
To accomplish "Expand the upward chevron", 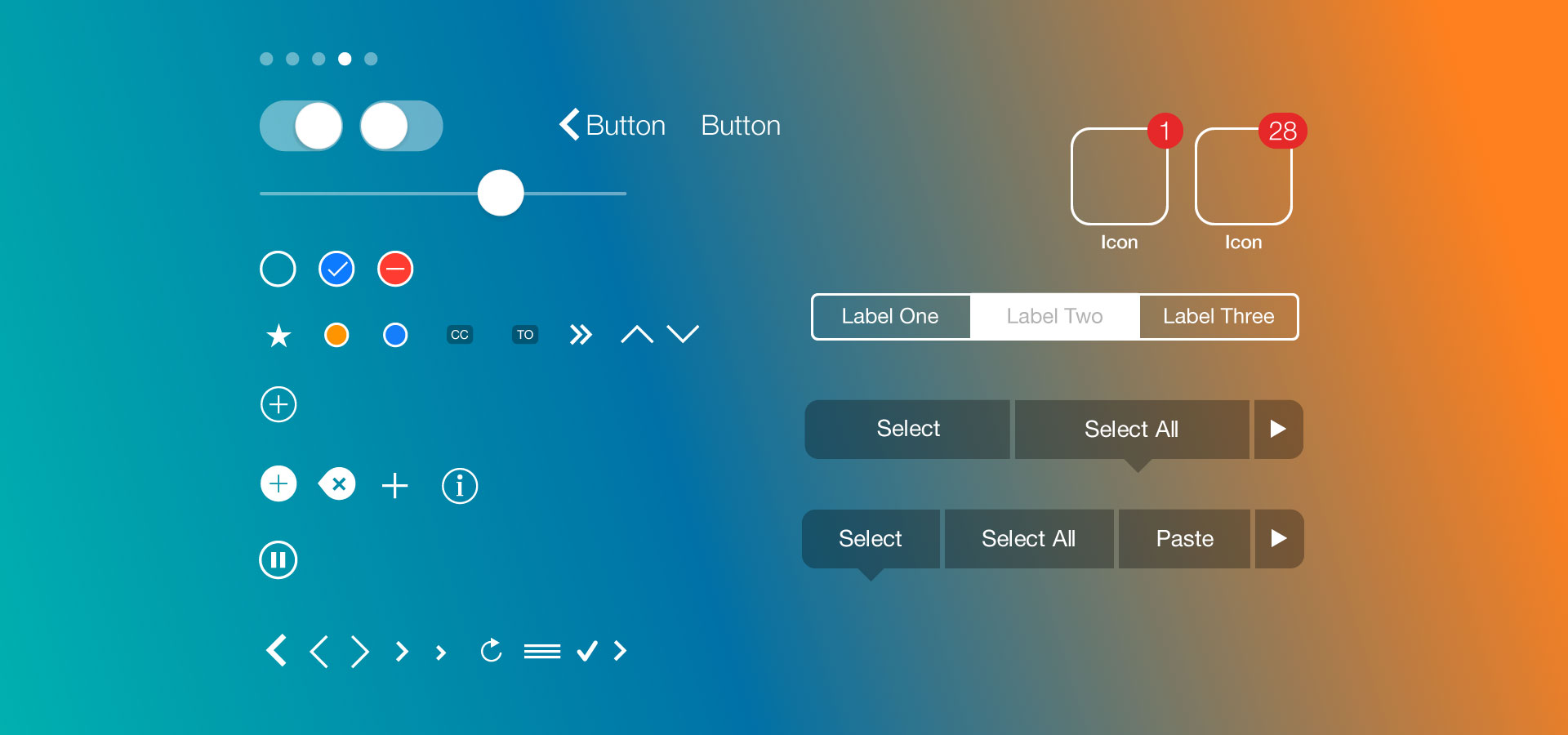I will coord(637,334).
